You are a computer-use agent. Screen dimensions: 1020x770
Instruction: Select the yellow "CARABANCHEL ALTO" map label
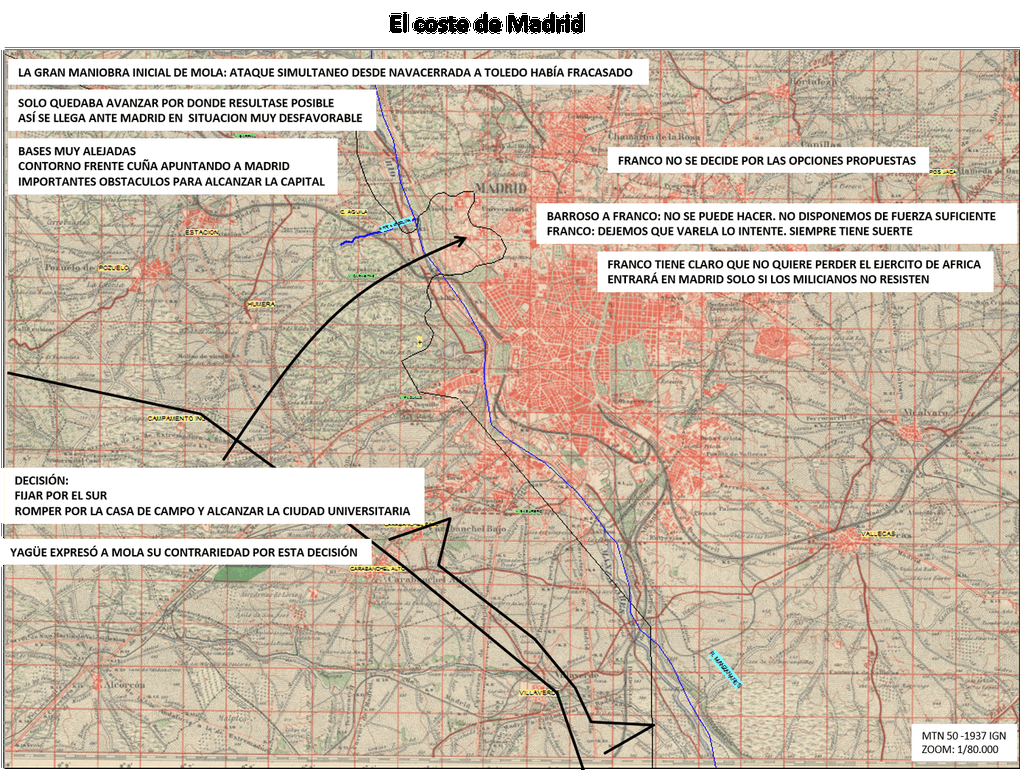tap(378, 568)
